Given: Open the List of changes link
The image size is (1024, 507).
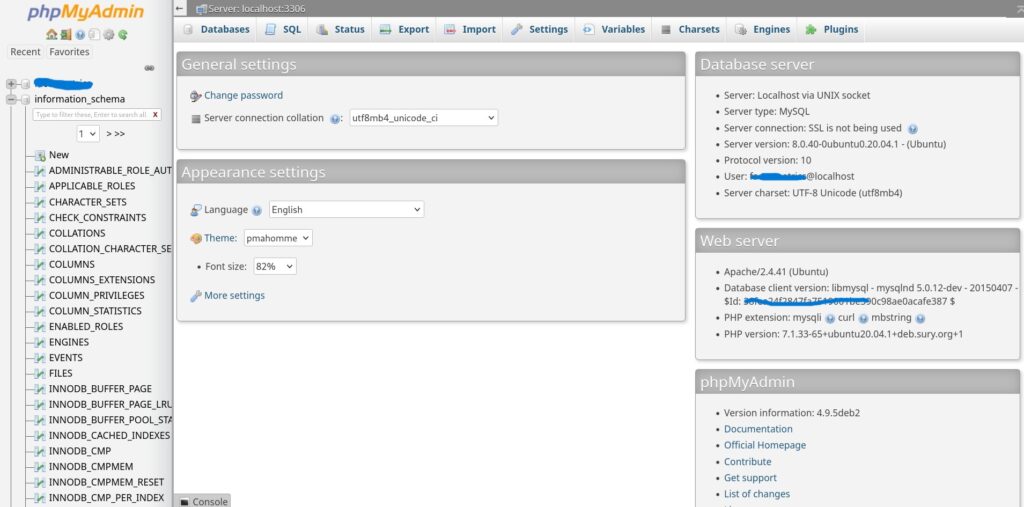Looking at the screenshot, I should pyautogui.click(x=757, y=495).
